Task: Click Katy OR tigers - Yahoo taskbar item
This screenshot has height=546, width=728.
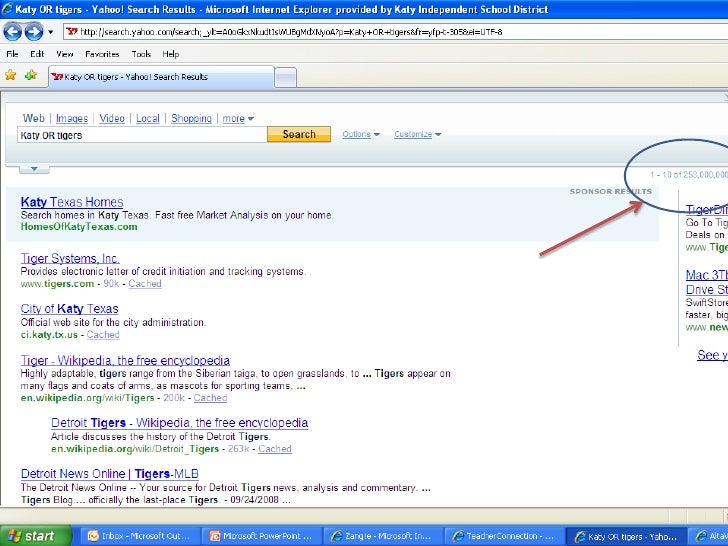Action: click(626, 536)
